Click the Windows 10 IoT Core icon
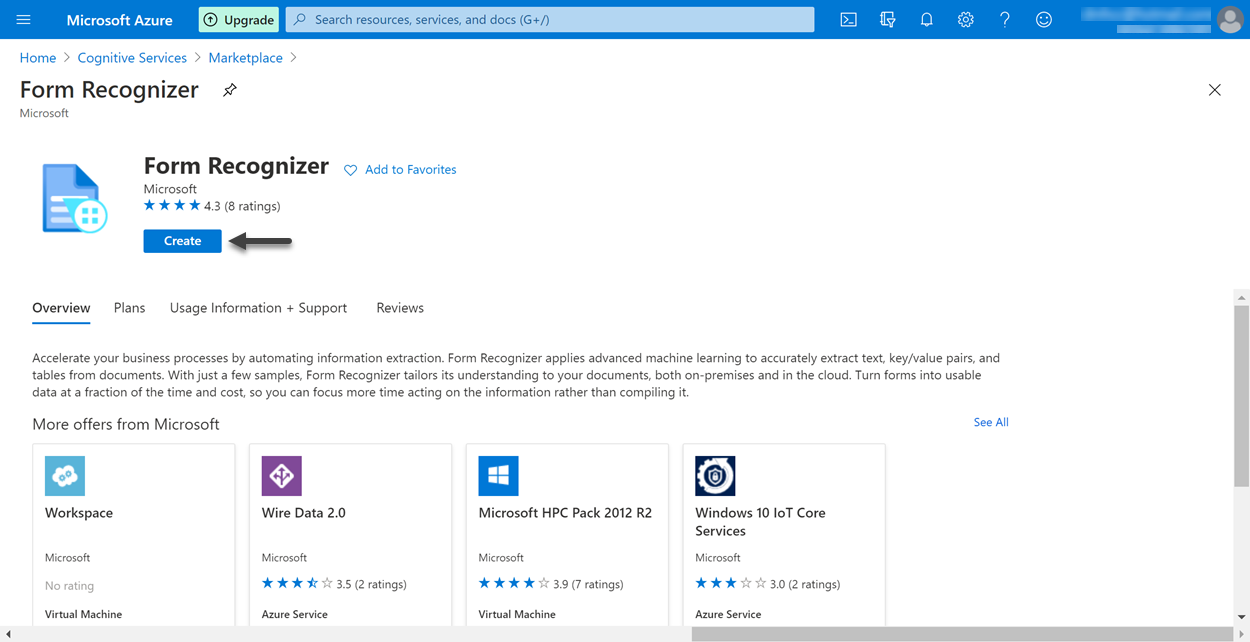The image size is (1250, 642). 715,476
